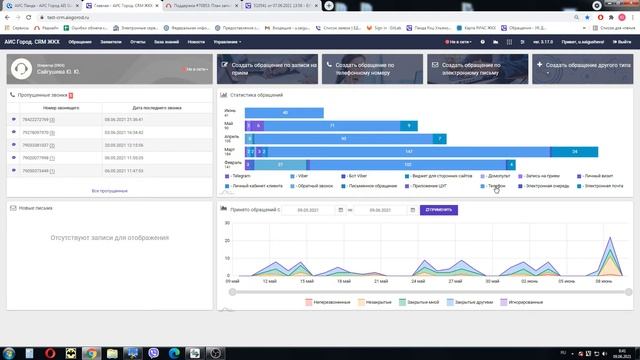Open calendar icon of the start date field
The height and width of the screenshot is (360, 640).
(x=340, y=210)
